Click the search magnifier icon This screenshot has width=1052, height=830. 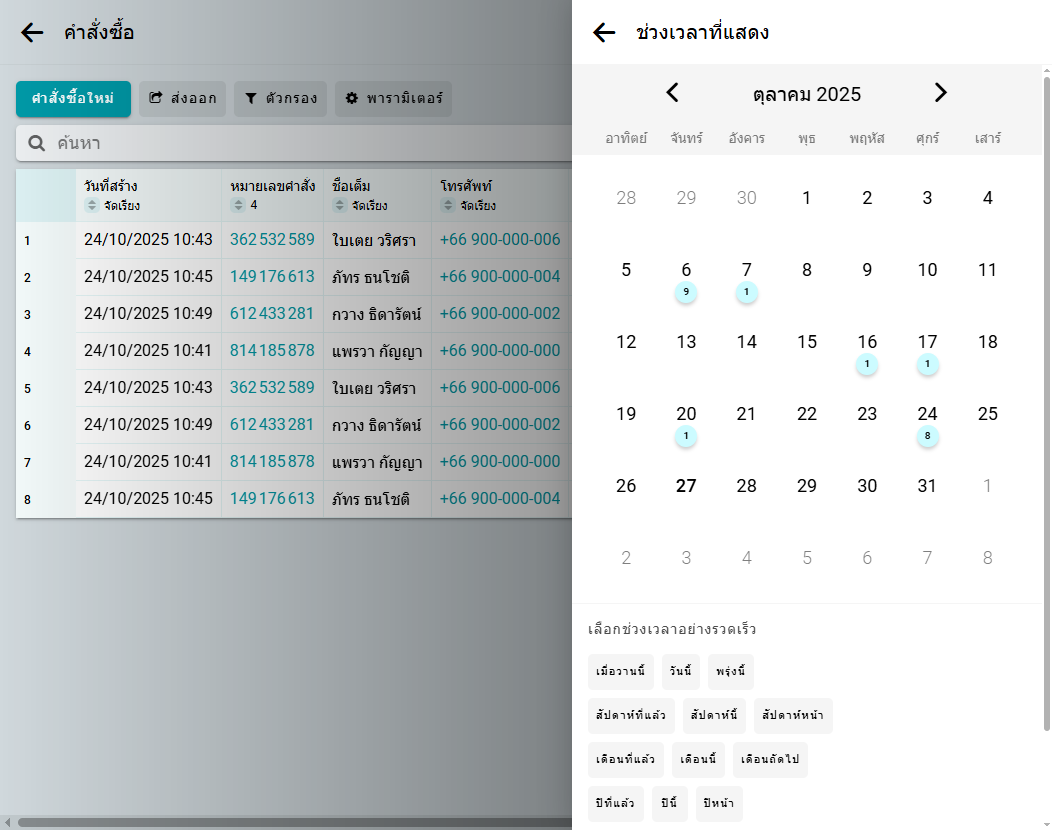coord(37,144)
